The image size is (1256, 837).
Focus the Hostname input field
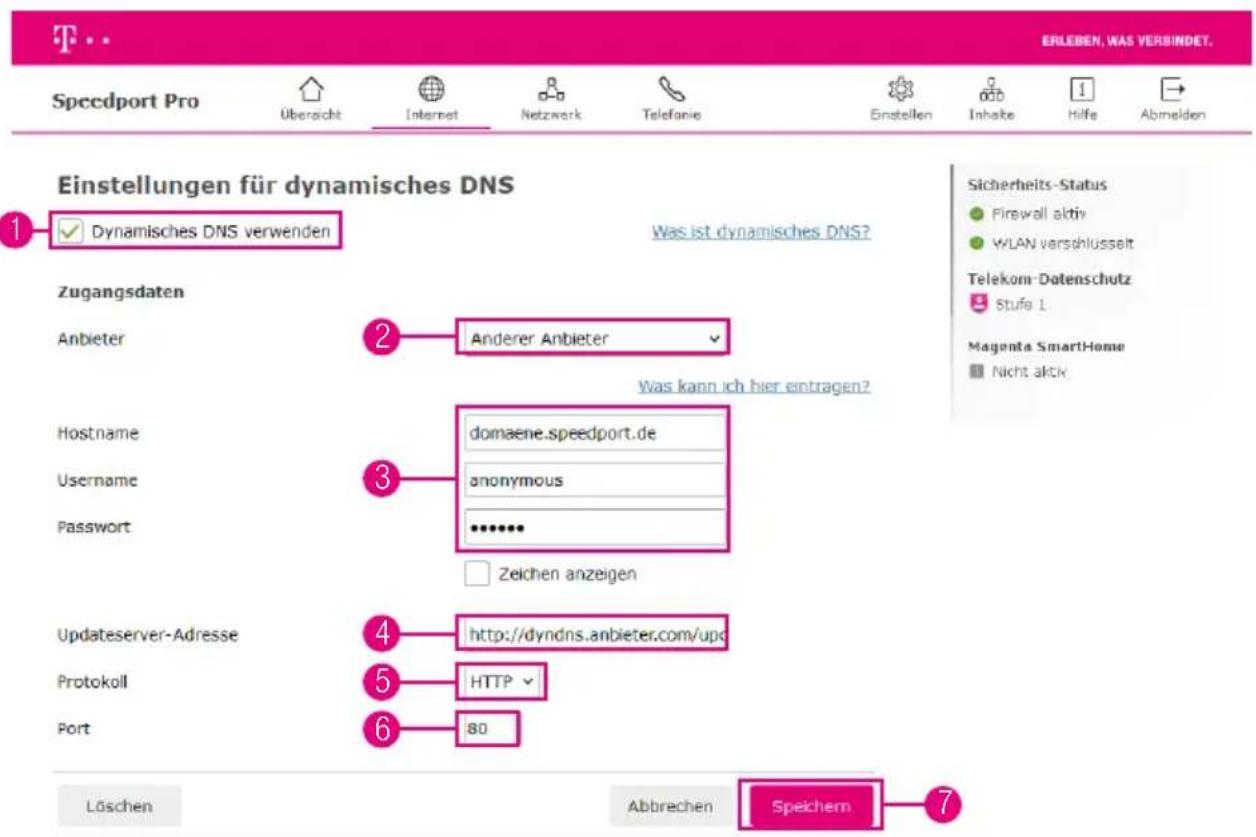(x=594, y=434)
